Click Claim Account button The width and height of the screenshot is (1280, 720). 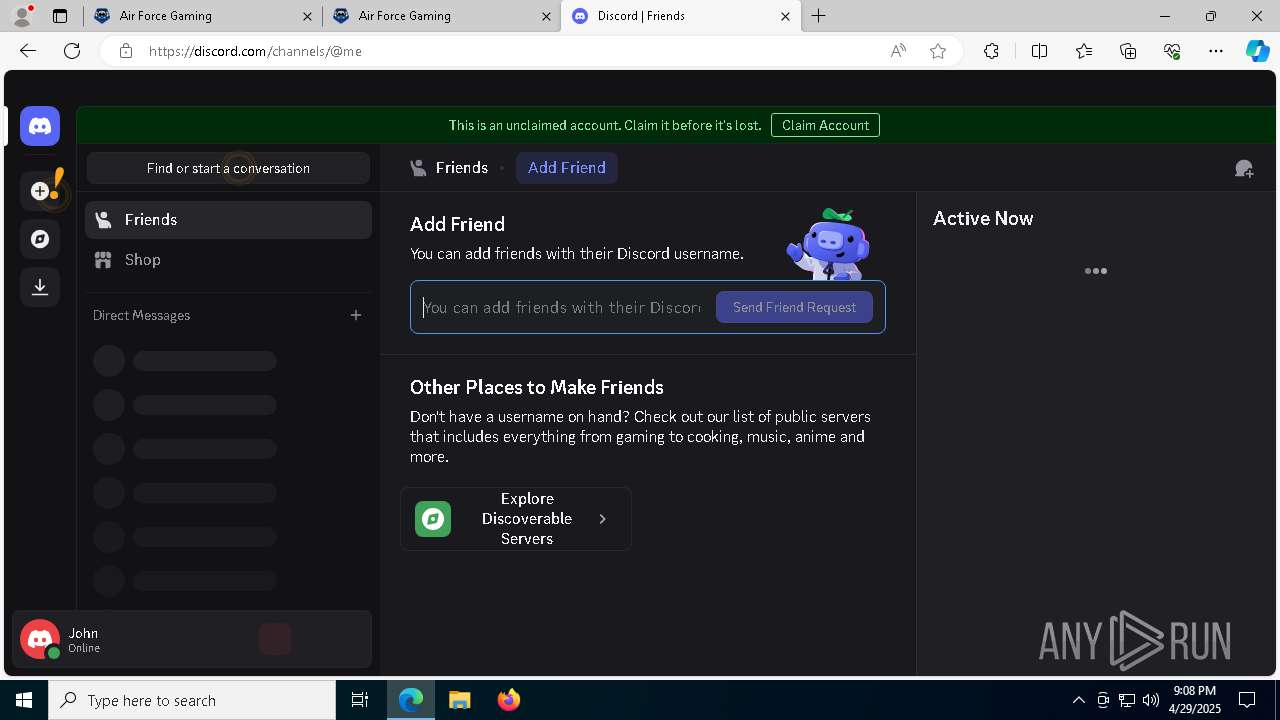[825, 125]
